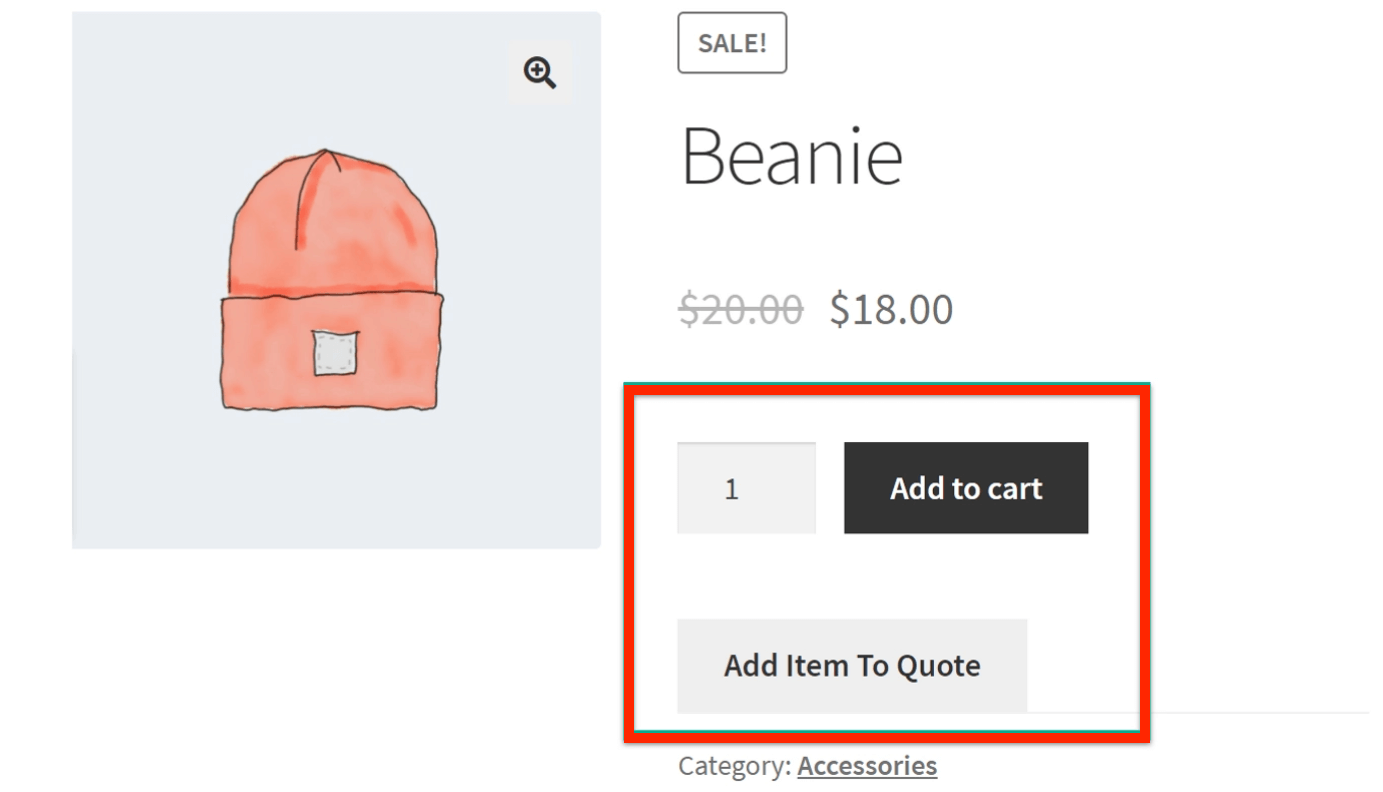Click the crossed-out $20.00 price
Viewport: 1383px width, 792px height.
(740, 309)
